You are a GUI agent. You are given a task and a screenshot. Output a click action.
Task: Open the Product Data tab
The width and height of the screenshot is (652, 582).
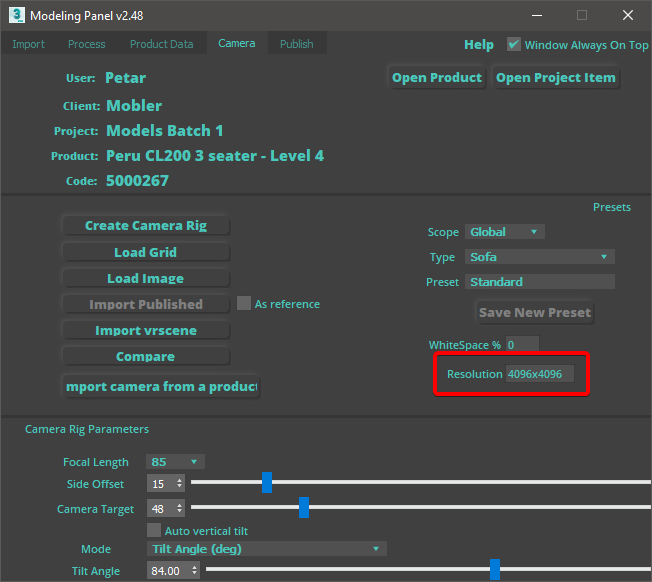point(161,44)
